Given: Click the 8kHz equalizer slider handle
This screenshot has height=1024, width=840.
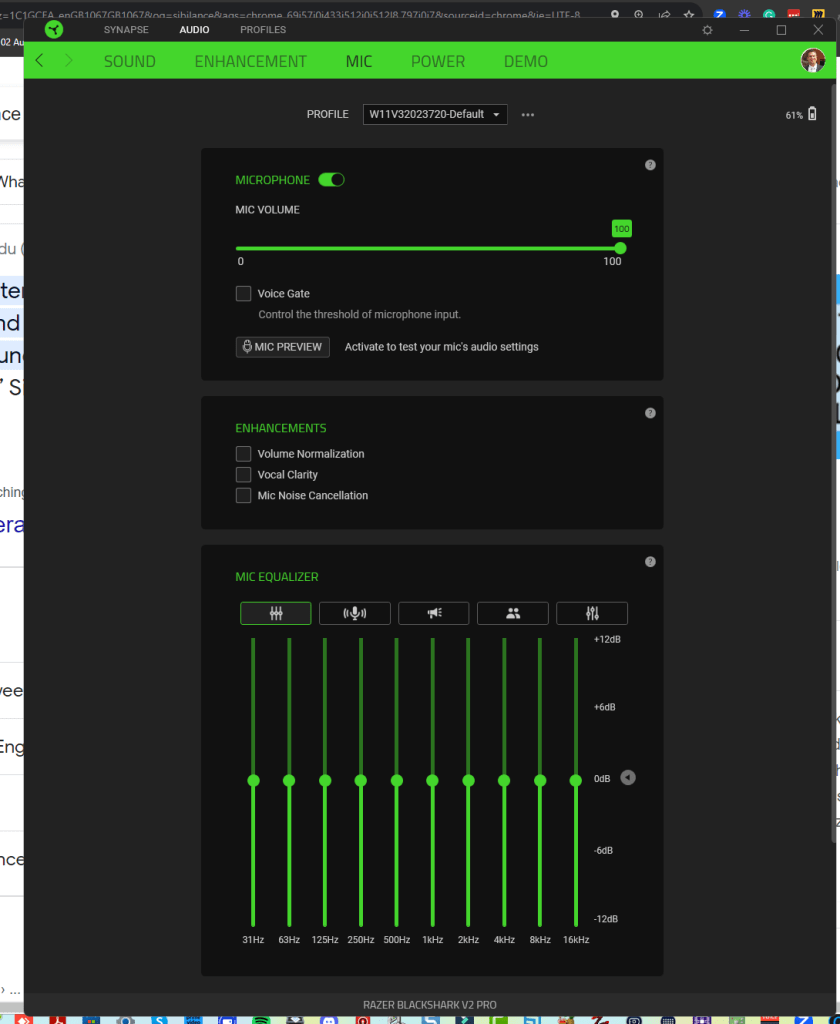Looking at the screenshot, I should 540,780.
